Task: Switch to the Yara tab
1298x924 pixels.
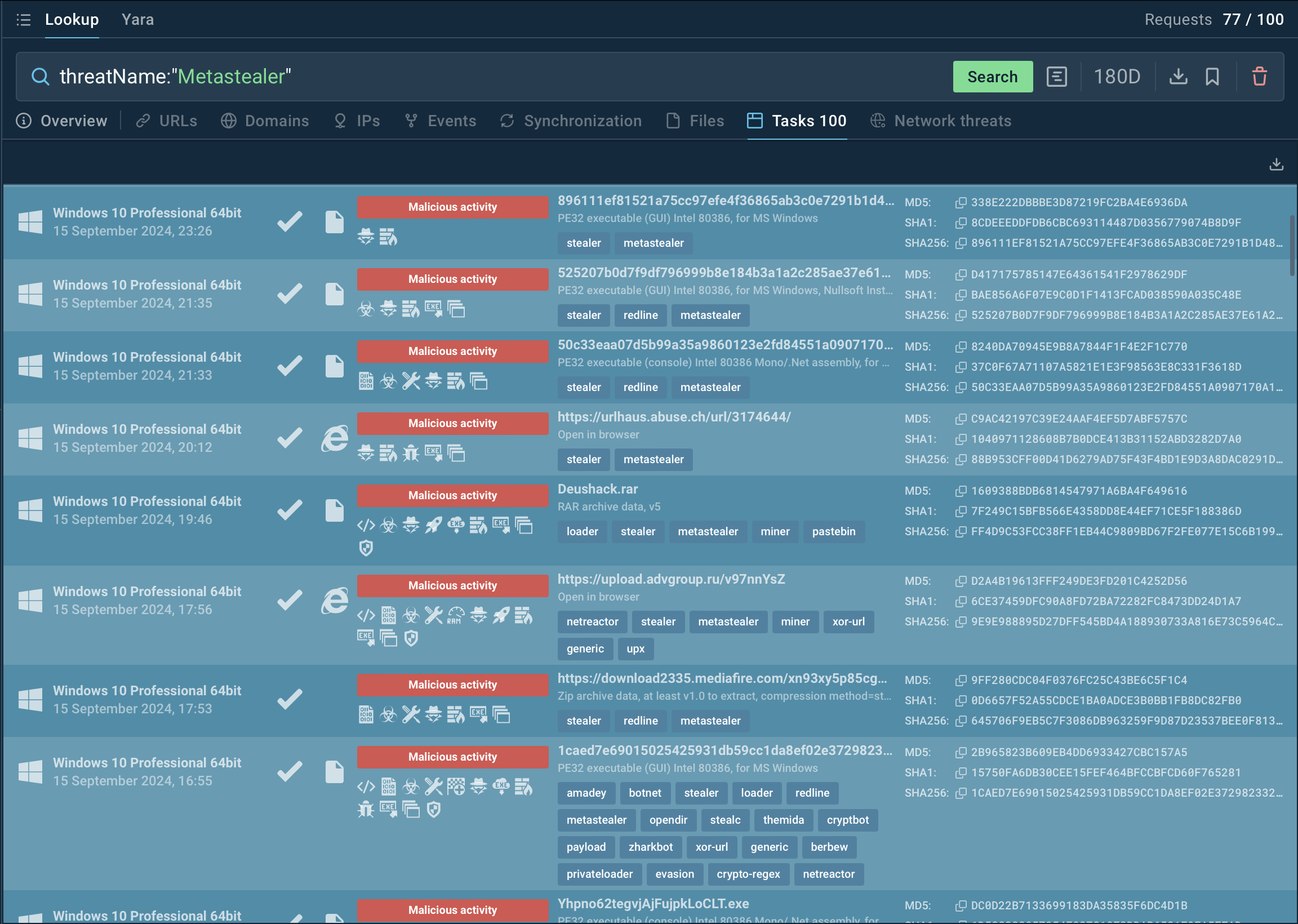Action: [x=137, y=19]
